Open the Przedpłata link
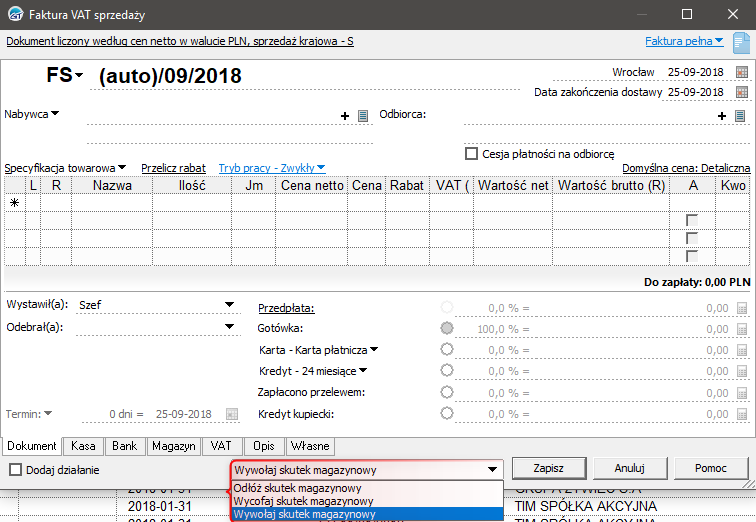Viewport: 756px width, 522px height. (x=286, y=308)
